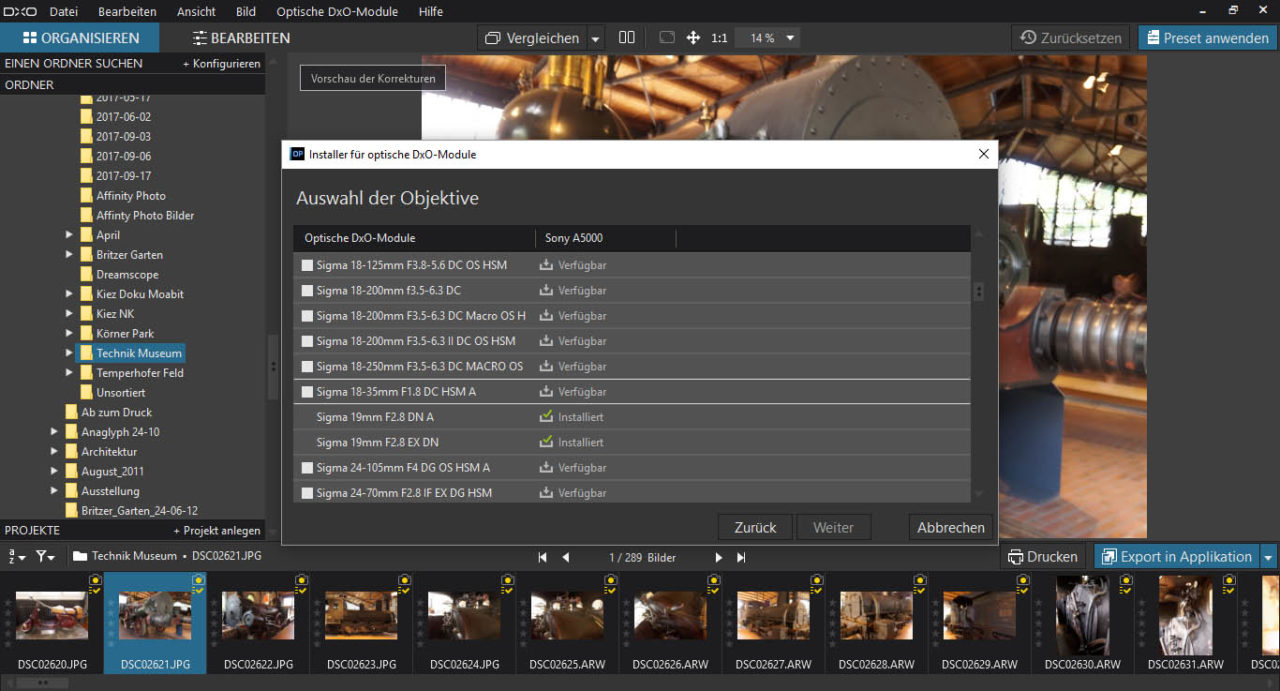The height and width of the screenshot is (691, 1280).
Task: Select the pan (move) tool icon
Action: pos(693,38)
